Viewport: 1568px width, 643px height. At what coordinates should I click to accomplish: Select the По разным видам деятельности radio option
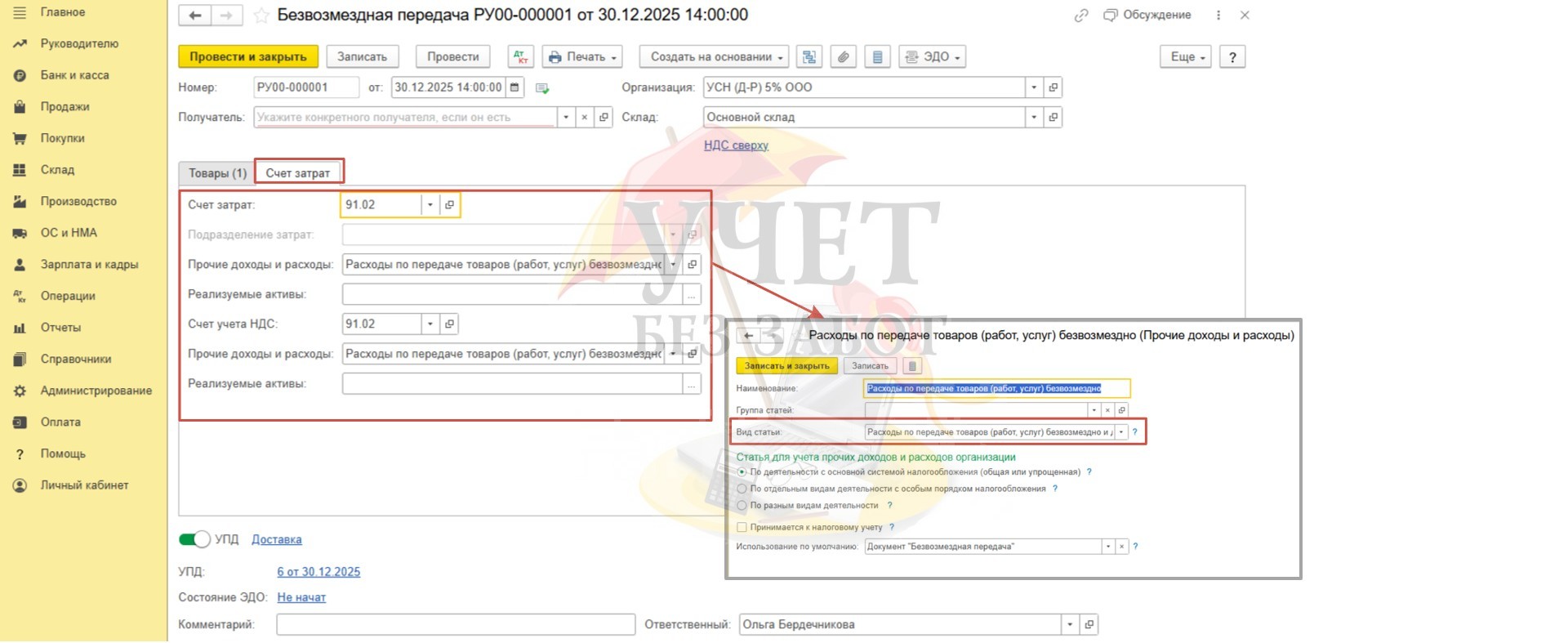pos(742,506)
